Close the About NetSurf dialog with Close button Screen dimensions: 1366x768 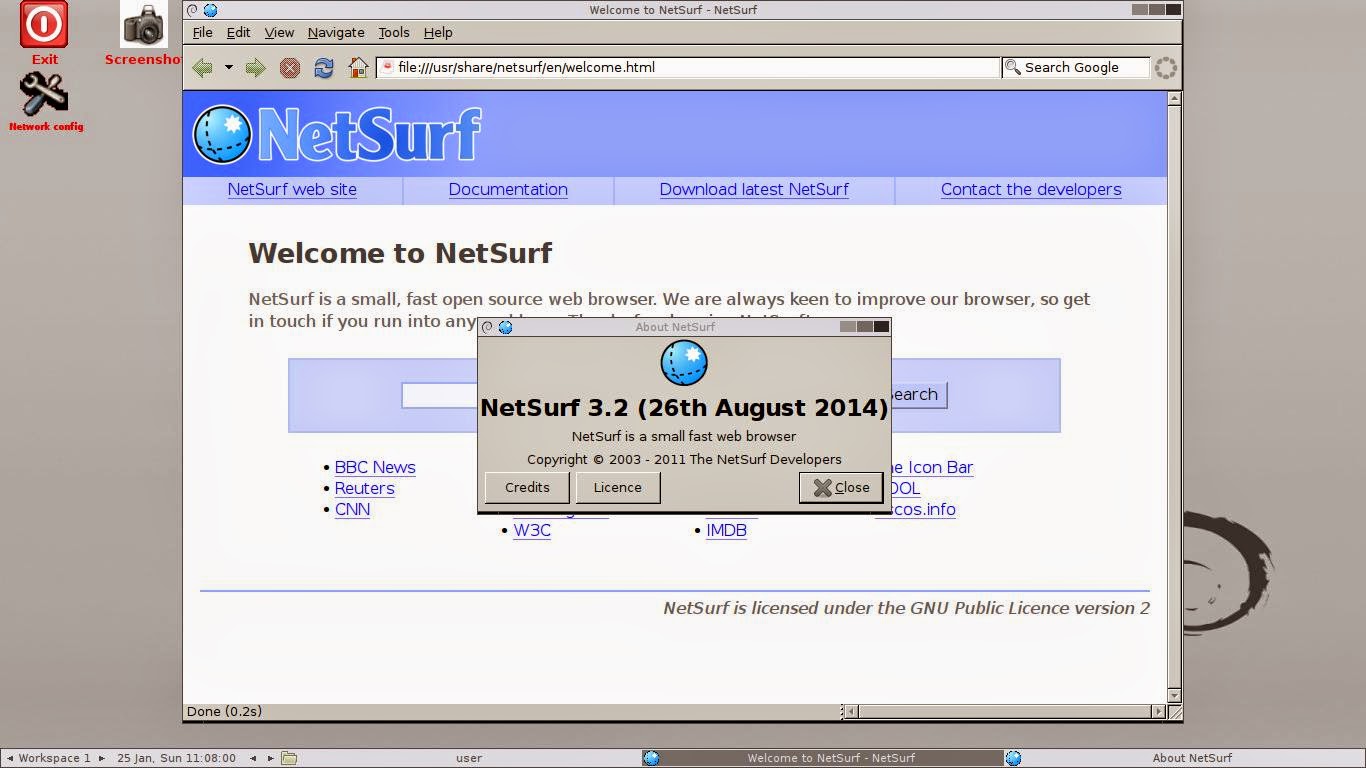pos(841,488)
